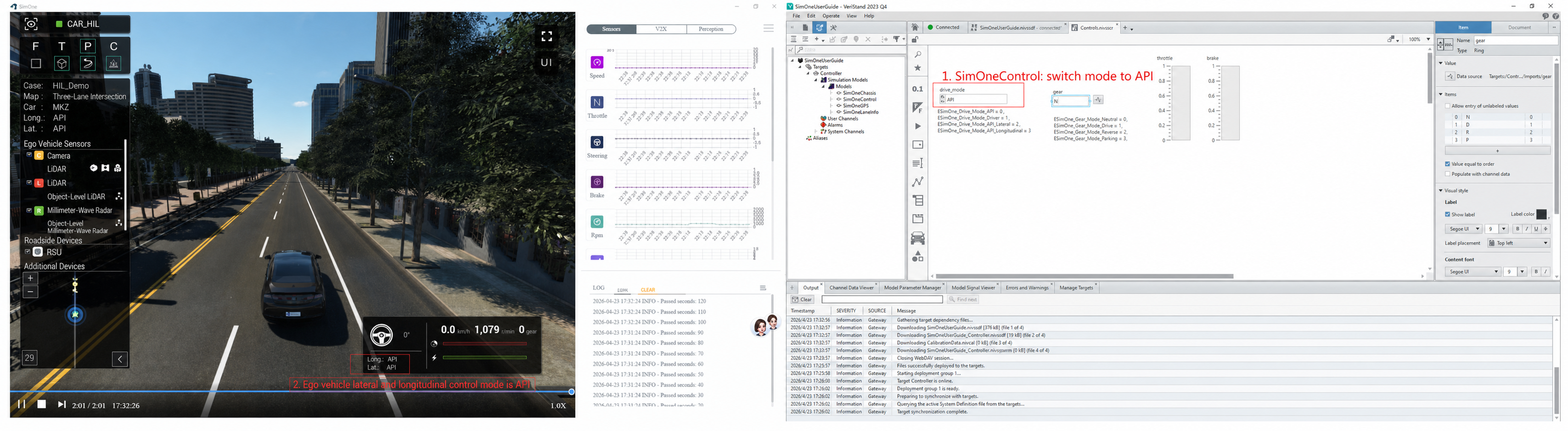Click the camera view icon beside CAR_HIL
Screen dimensions: 1568x431
coord(31,24)
